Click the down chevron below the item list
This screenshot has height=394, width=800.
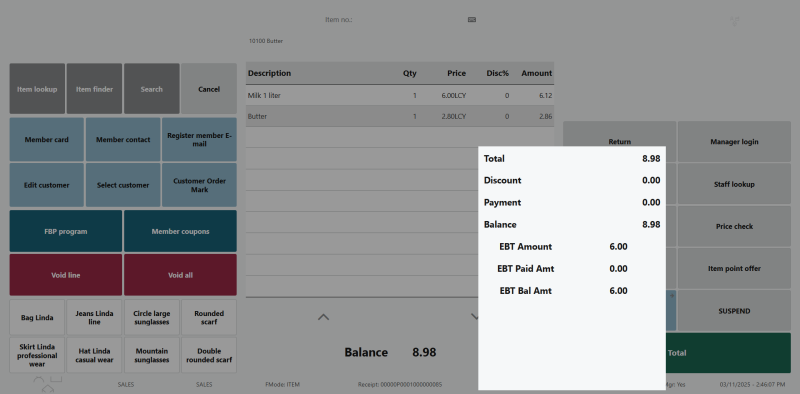tap(474, 317)
